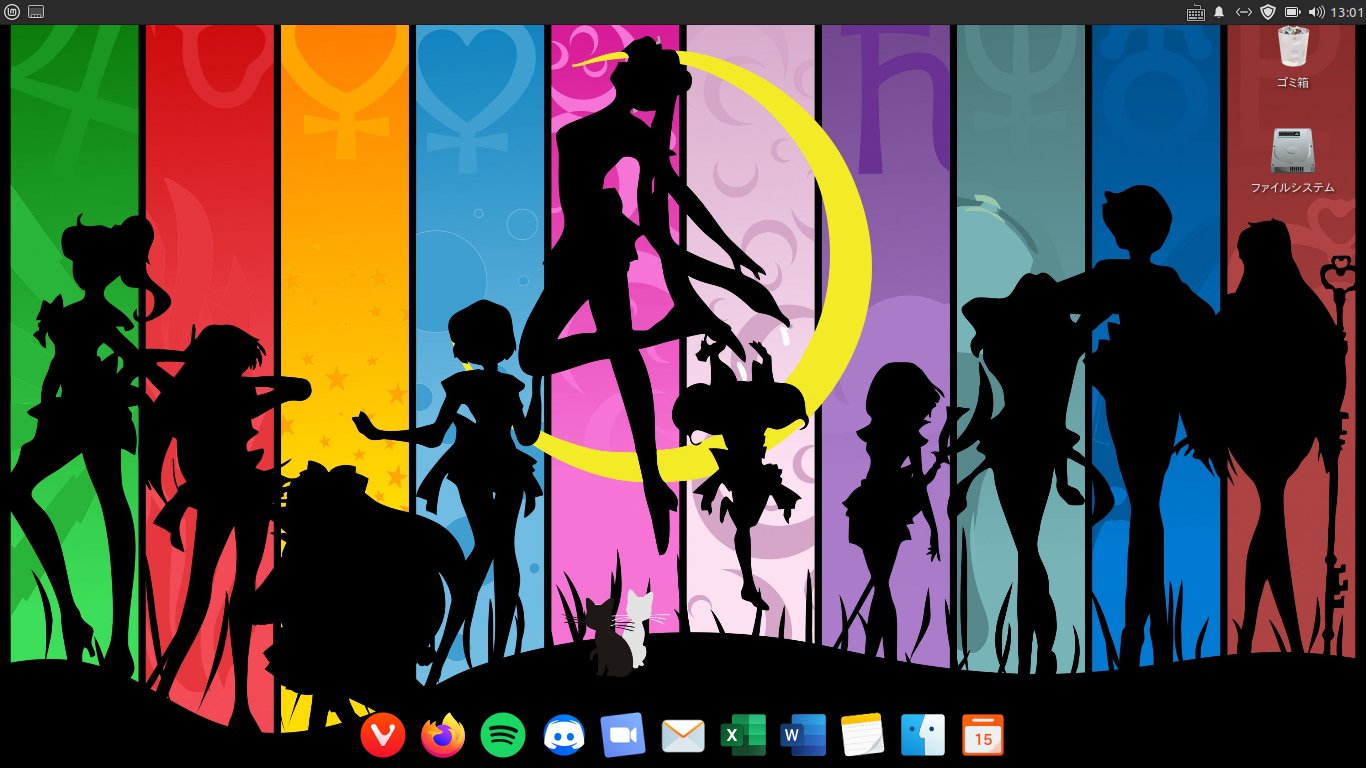Open the network connection indicator

tap(1243, 12)
